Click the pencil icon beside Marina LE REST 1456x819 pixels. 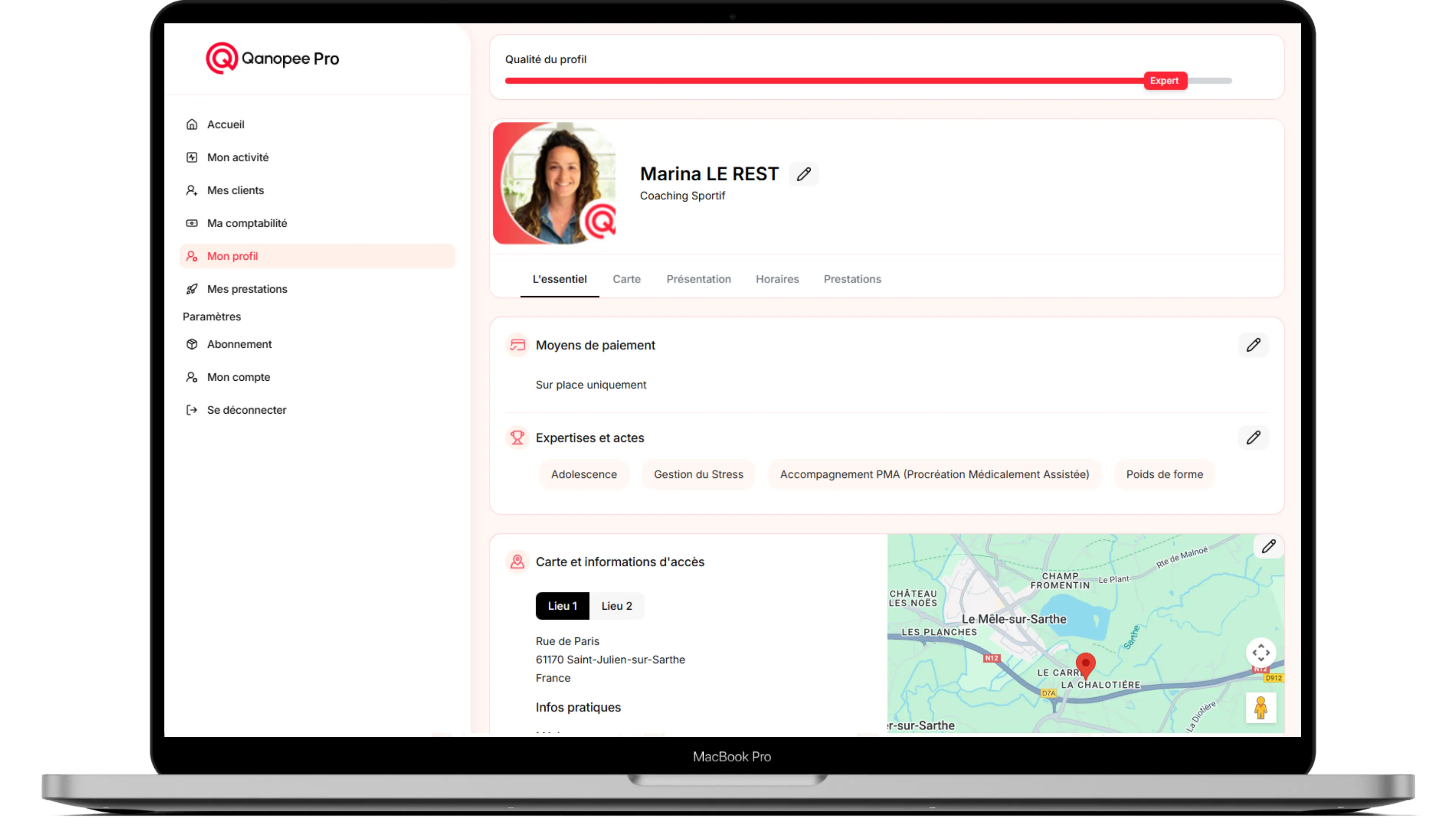803,174
